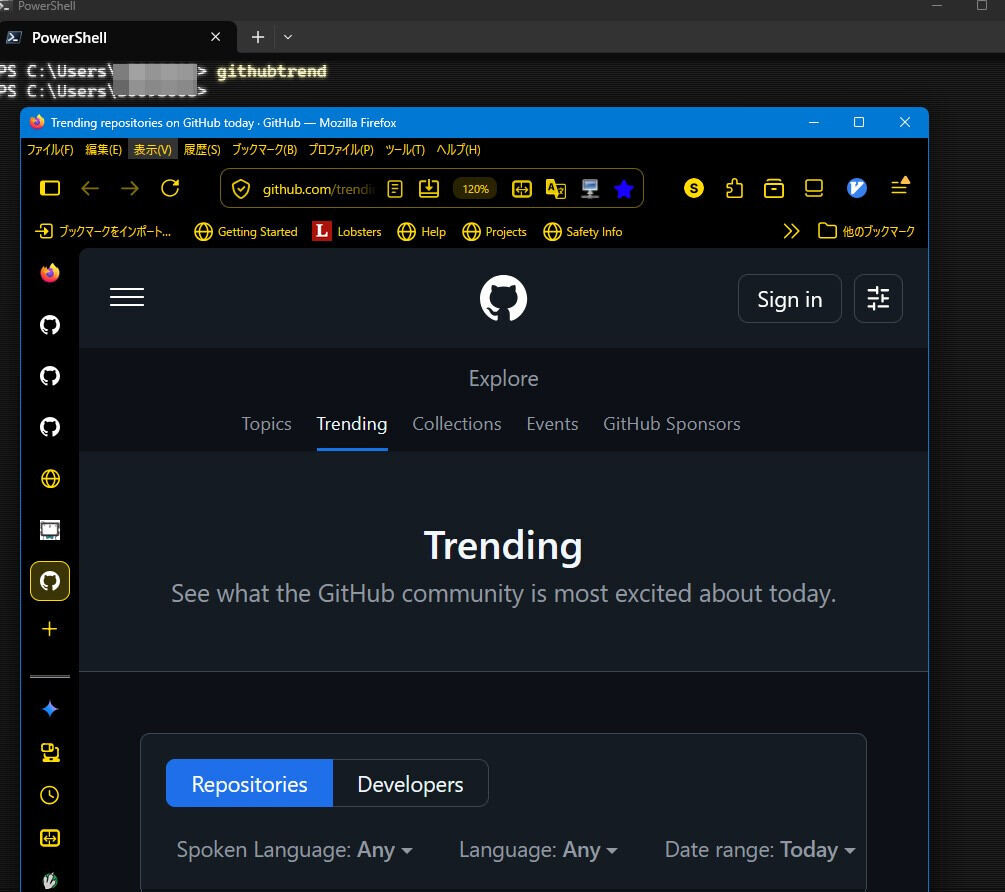Click the blue V extension icon
The width and height of the screenshot is (1005, 892).
(x=857, y=188)
